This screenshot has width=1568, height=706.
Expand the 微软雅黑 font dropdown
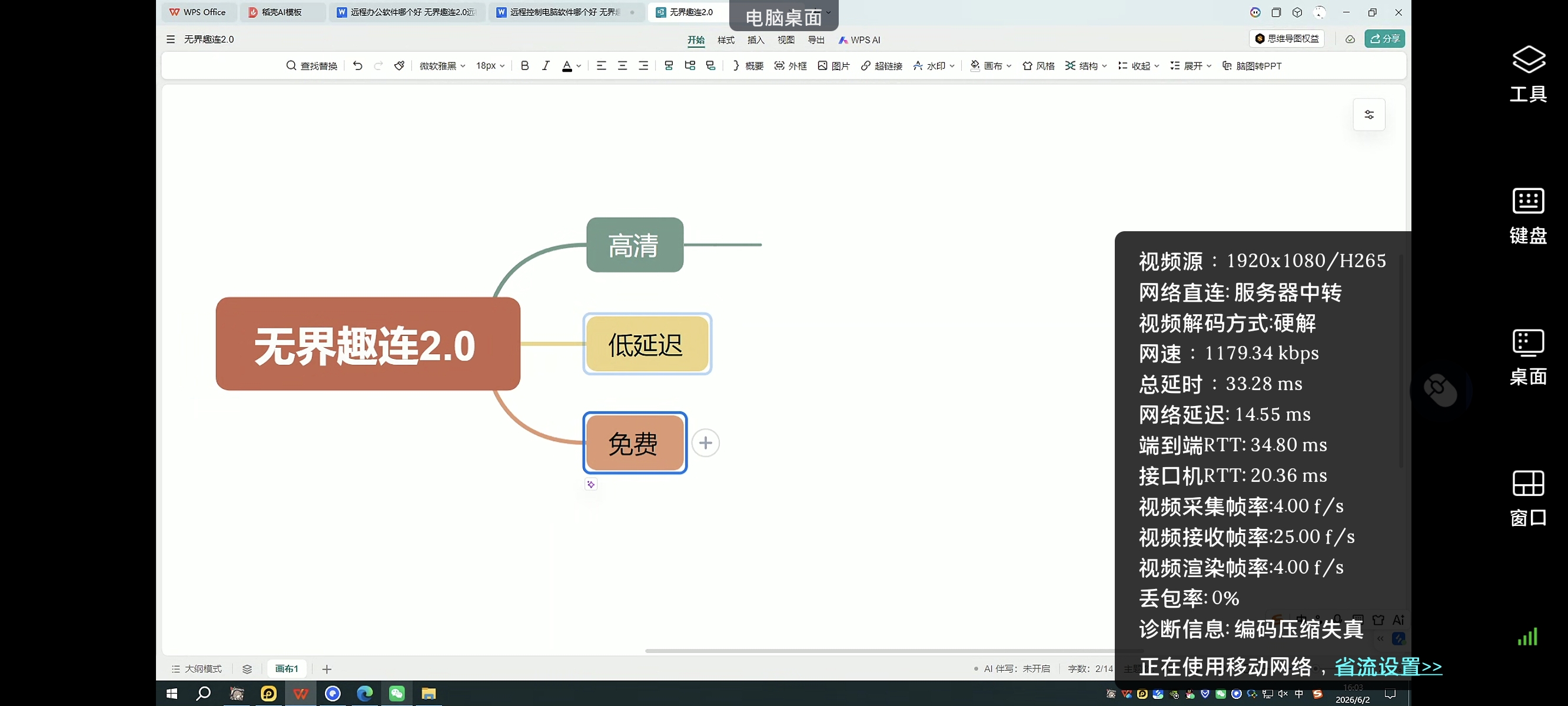tap(442, 66)
